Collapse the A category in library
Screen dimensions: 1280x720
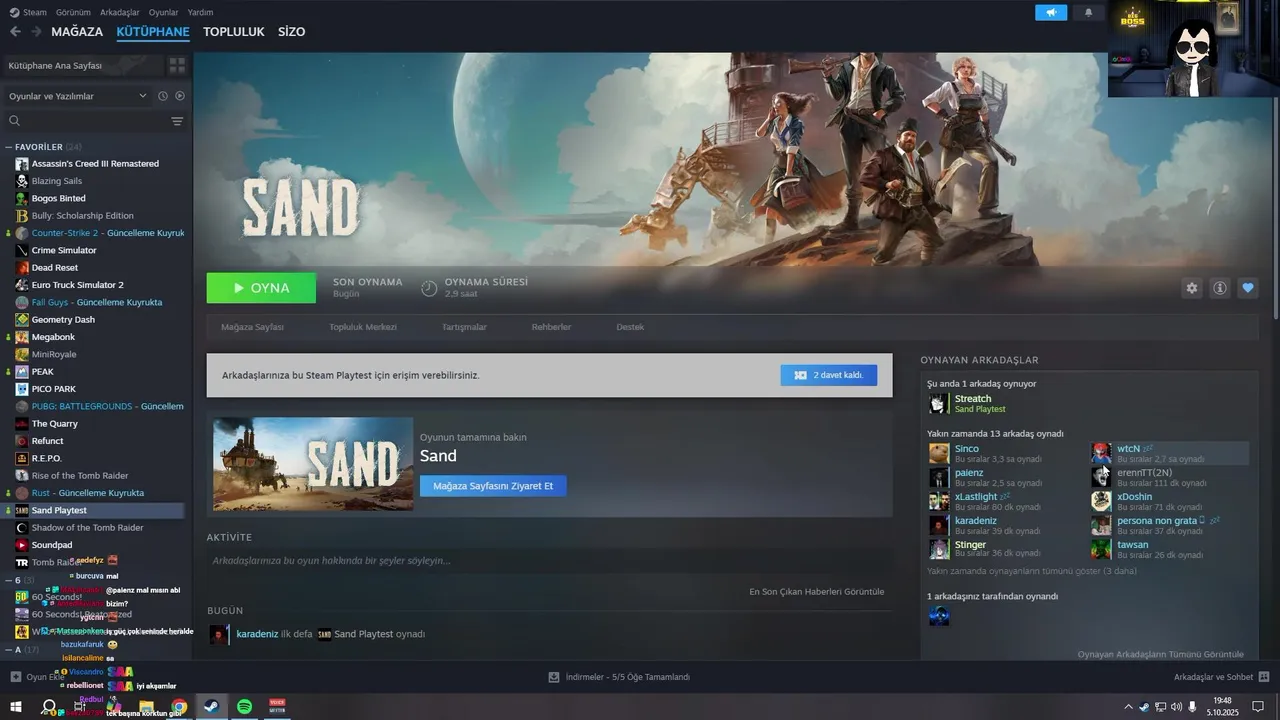click(x=9, y=650)
